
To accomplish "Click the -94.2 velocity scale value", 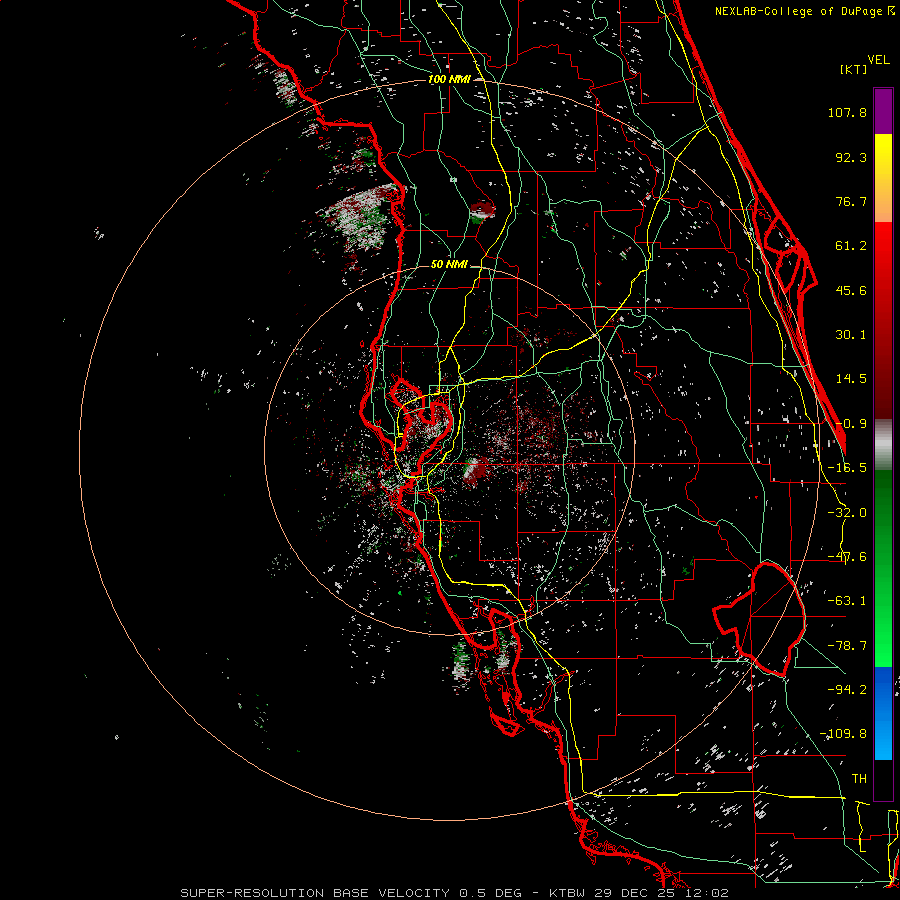I will click(x=847, y=689).
